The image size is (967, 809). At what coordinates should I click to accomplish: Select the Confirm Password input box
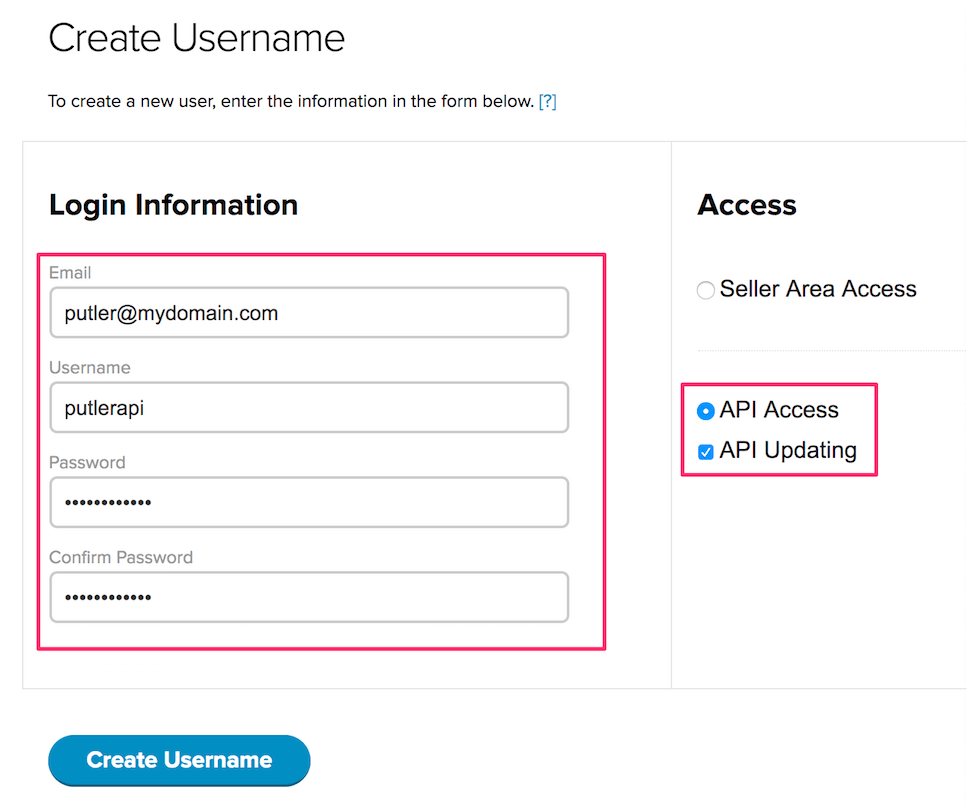pos(308,597)
